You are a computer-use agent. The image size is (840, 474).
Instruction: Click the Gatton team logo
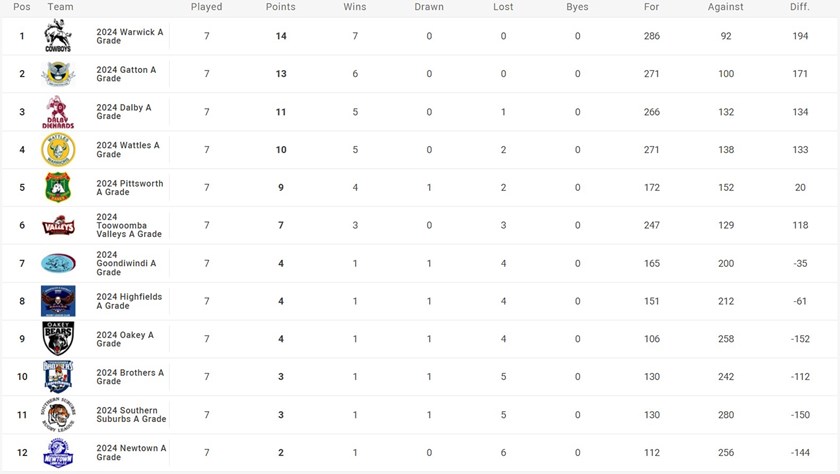[57, 74]
